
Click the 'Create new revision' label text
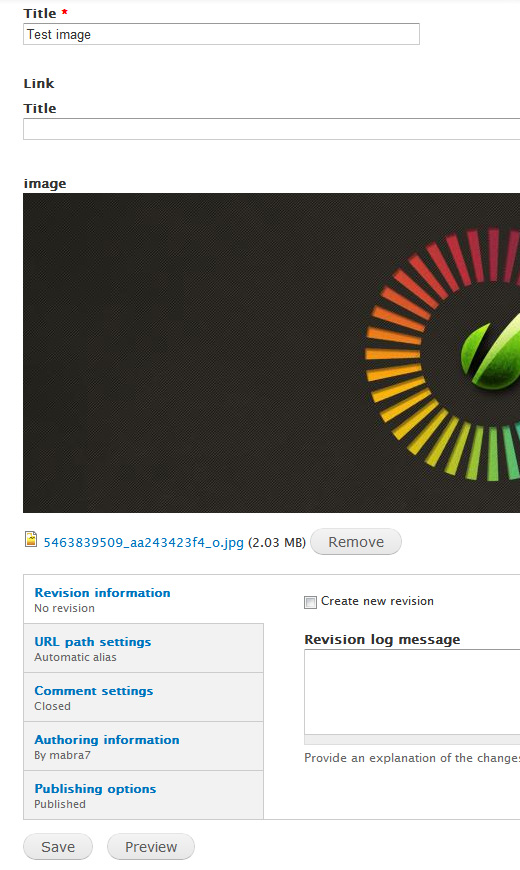(377, 601)
